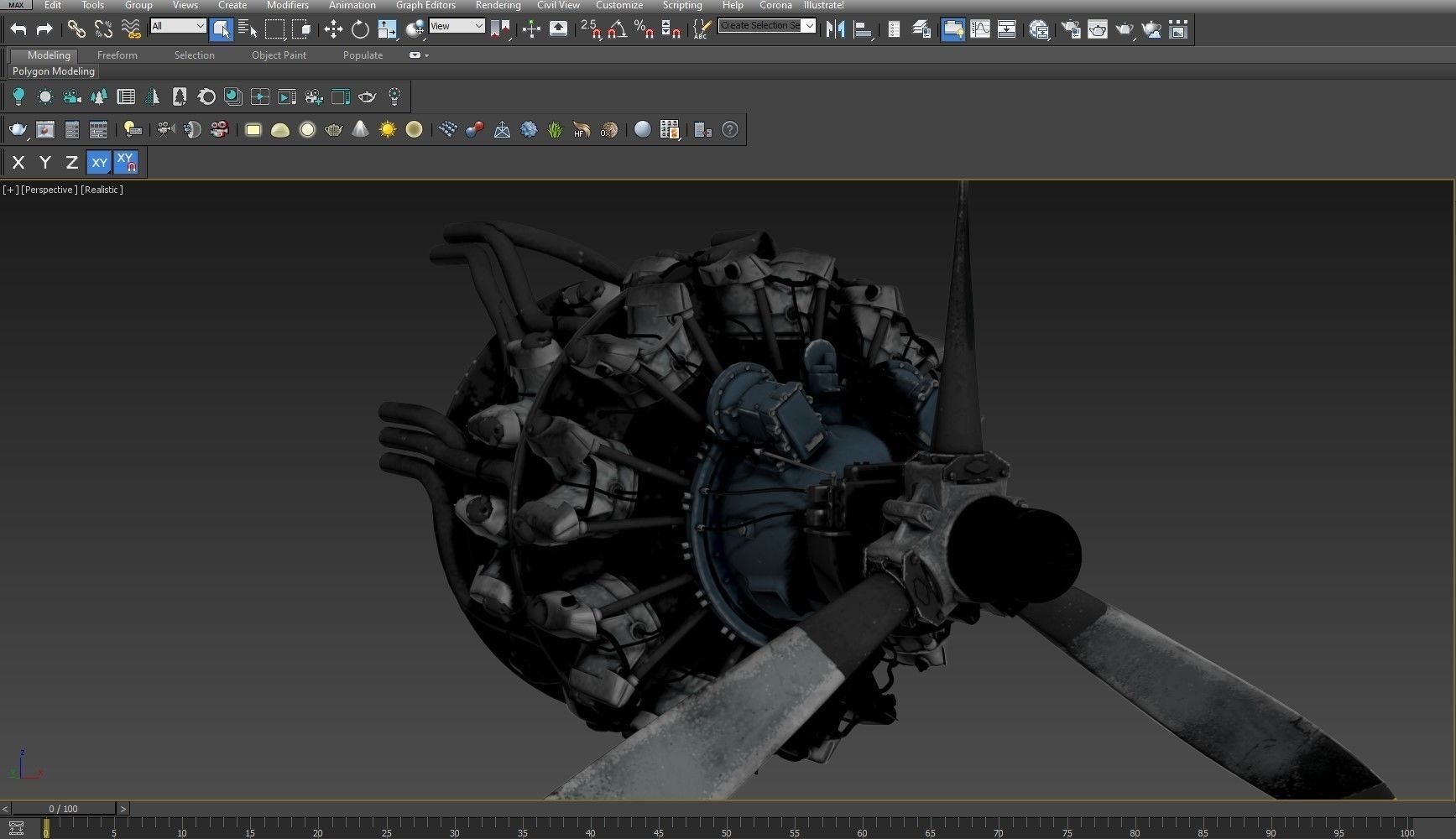Toggle Spinner Snap button
1456x839 pixels.
[671, 29]
